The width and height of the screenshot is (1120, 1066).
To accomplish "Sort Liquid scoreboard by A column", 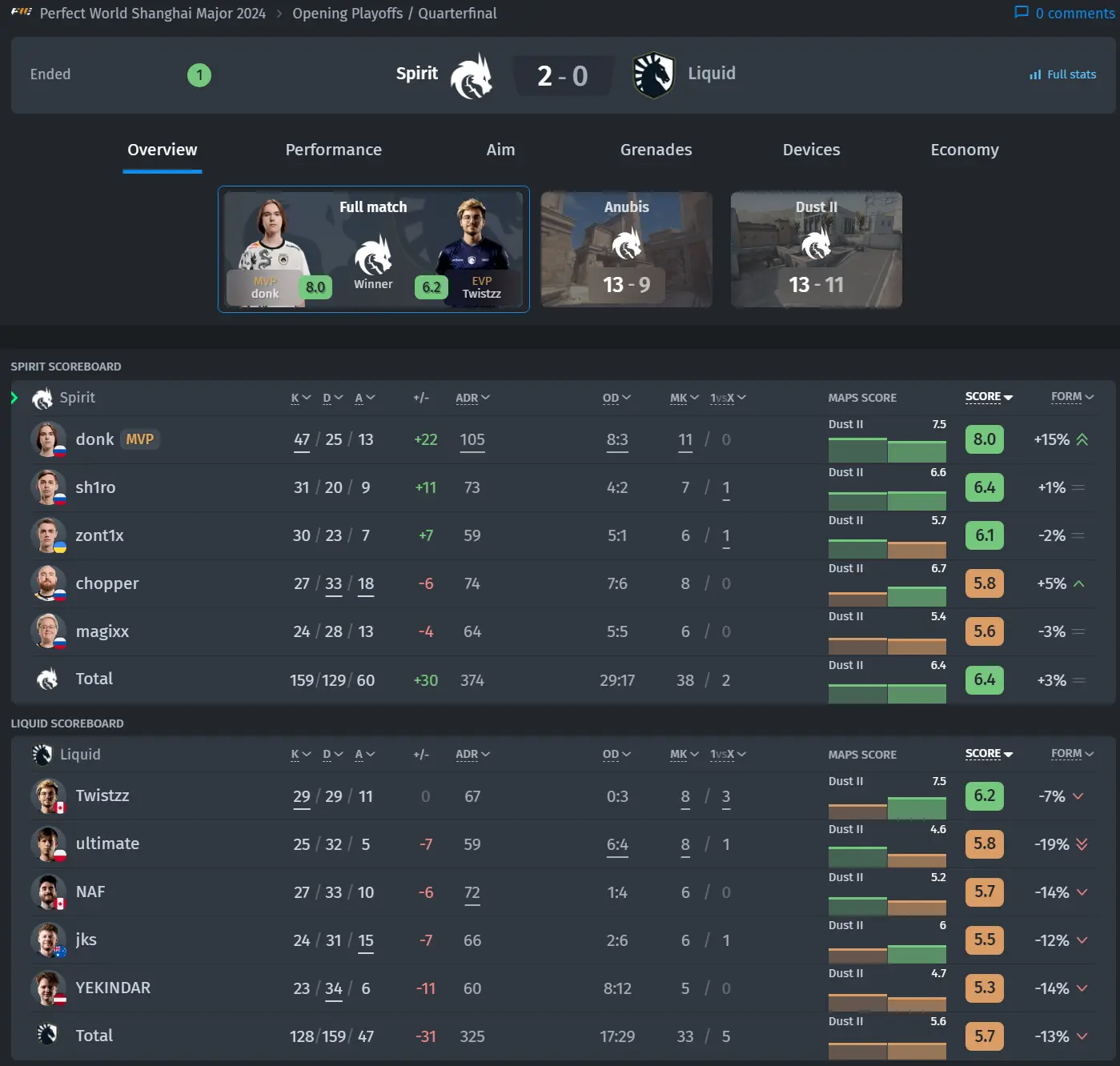I will pos(364,755).
